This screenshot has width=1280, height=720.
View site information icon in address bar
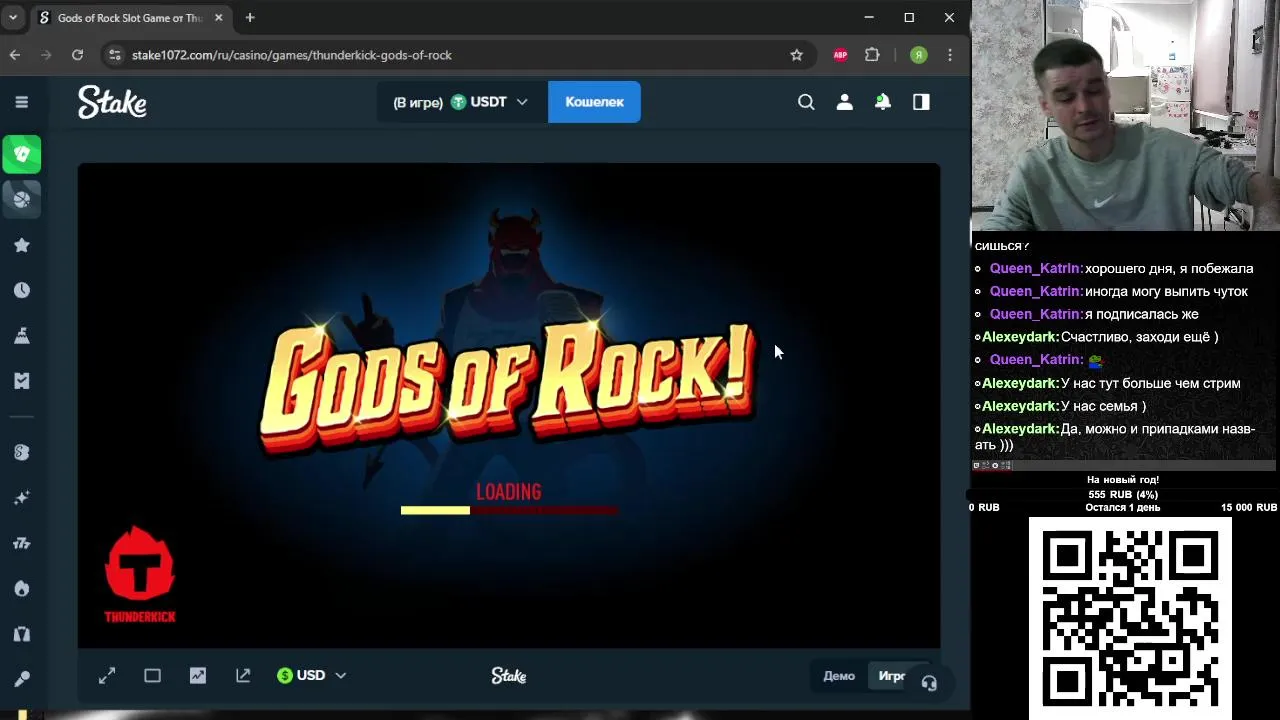115,55
